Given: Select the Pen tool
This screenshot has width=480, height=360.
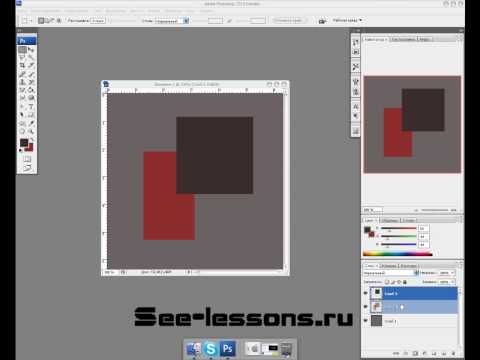Looking at the screenshot, I should (x=22, y=107).
